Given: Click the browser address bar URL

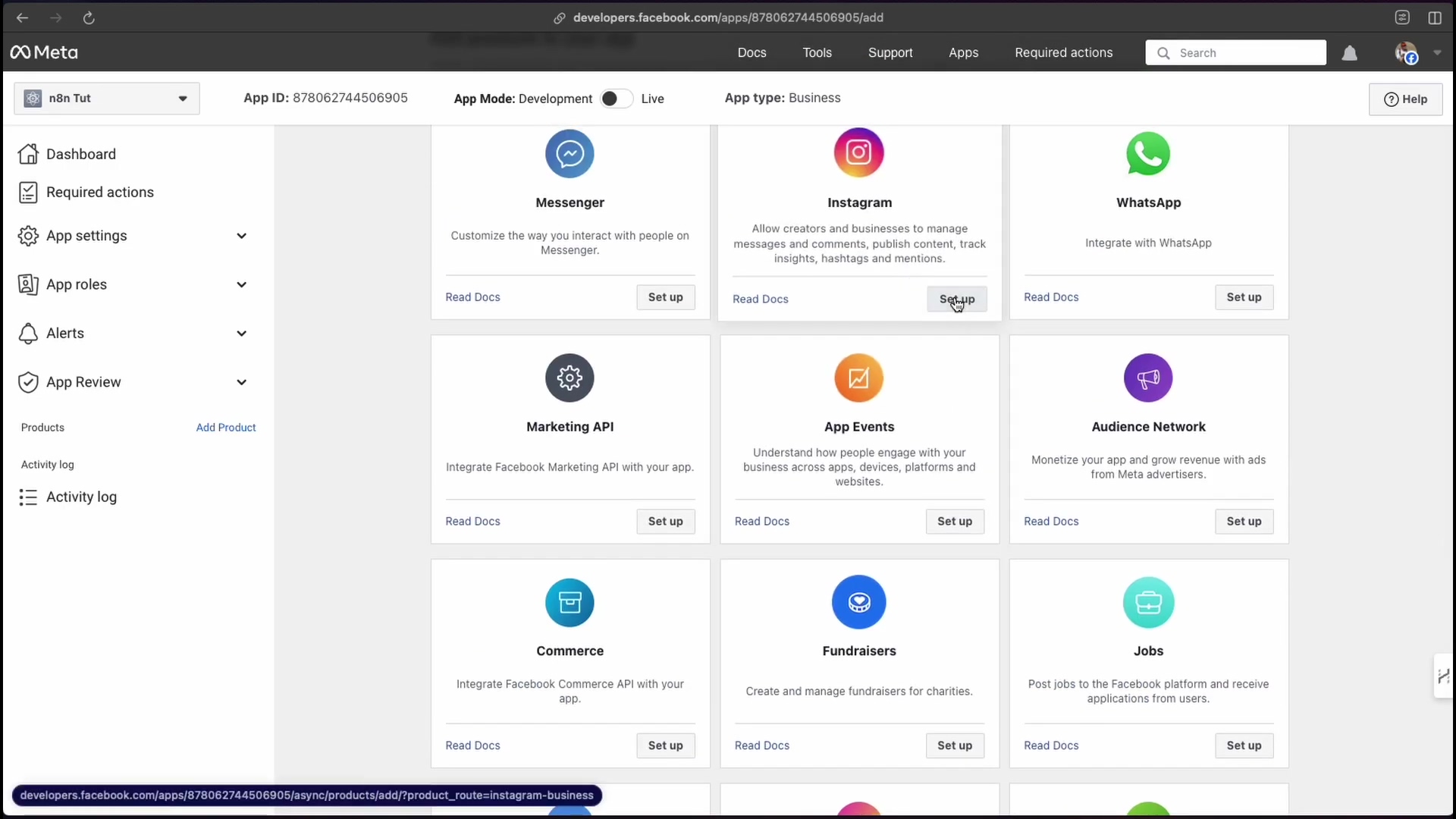Looking at the screenshot, I should click(x=728, y=17).
